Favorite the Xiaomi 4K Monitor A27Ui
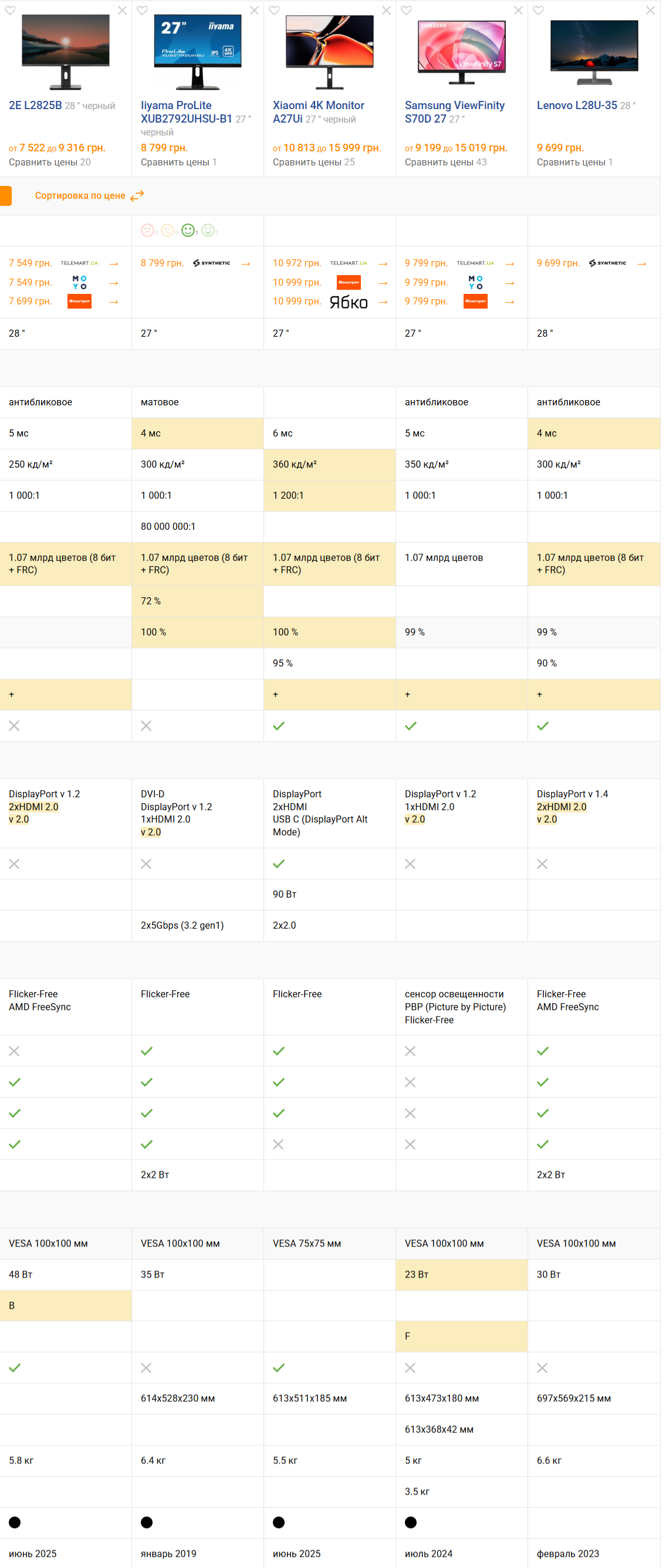This screenshot has height=1568, width=666. pos(274,11)
